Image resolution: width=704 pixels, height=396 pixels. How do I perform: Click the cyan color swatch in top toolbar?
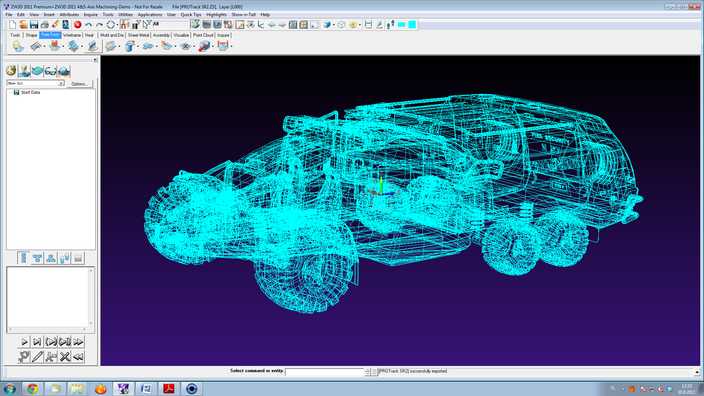click(412, 24)
